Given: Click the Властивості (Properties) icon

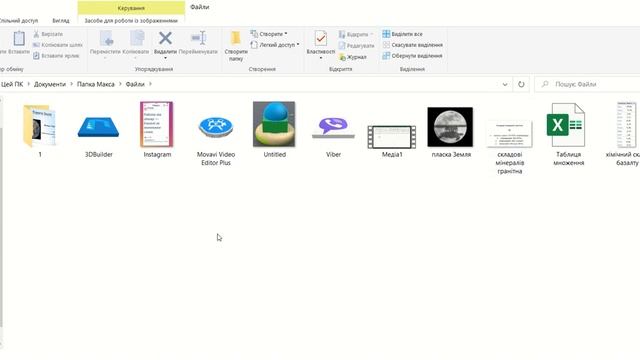Looking at the screenshot, I should coord(321,39).
